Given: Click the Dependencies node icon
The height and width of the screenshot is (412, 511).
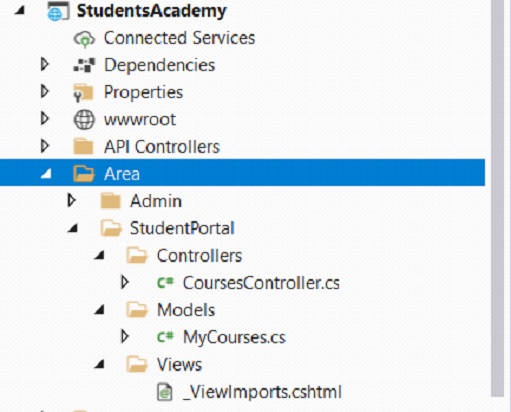Looking at the screenshot, I should click(84, 65).
